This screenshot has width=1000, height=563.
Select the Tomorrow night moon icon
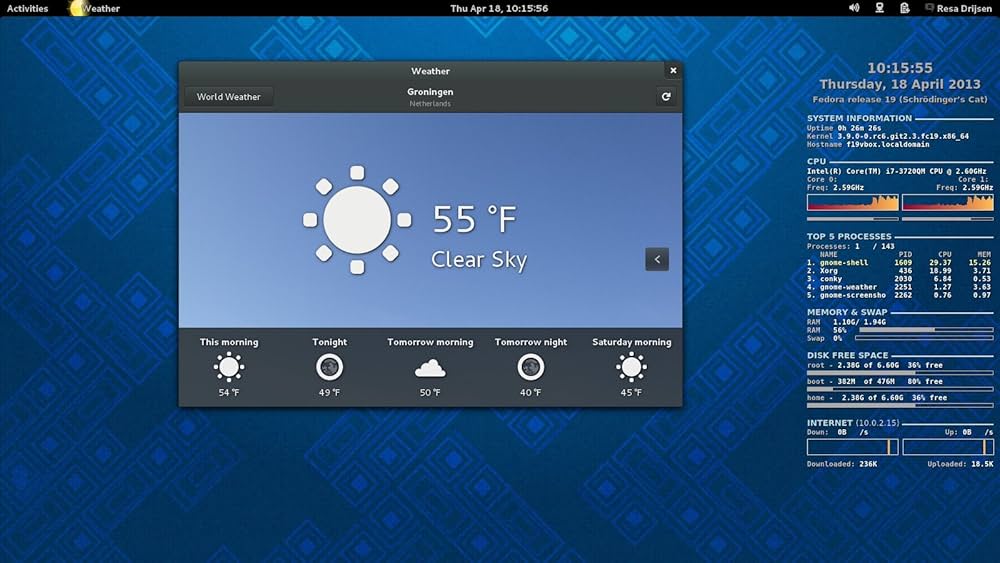(531, 367)
